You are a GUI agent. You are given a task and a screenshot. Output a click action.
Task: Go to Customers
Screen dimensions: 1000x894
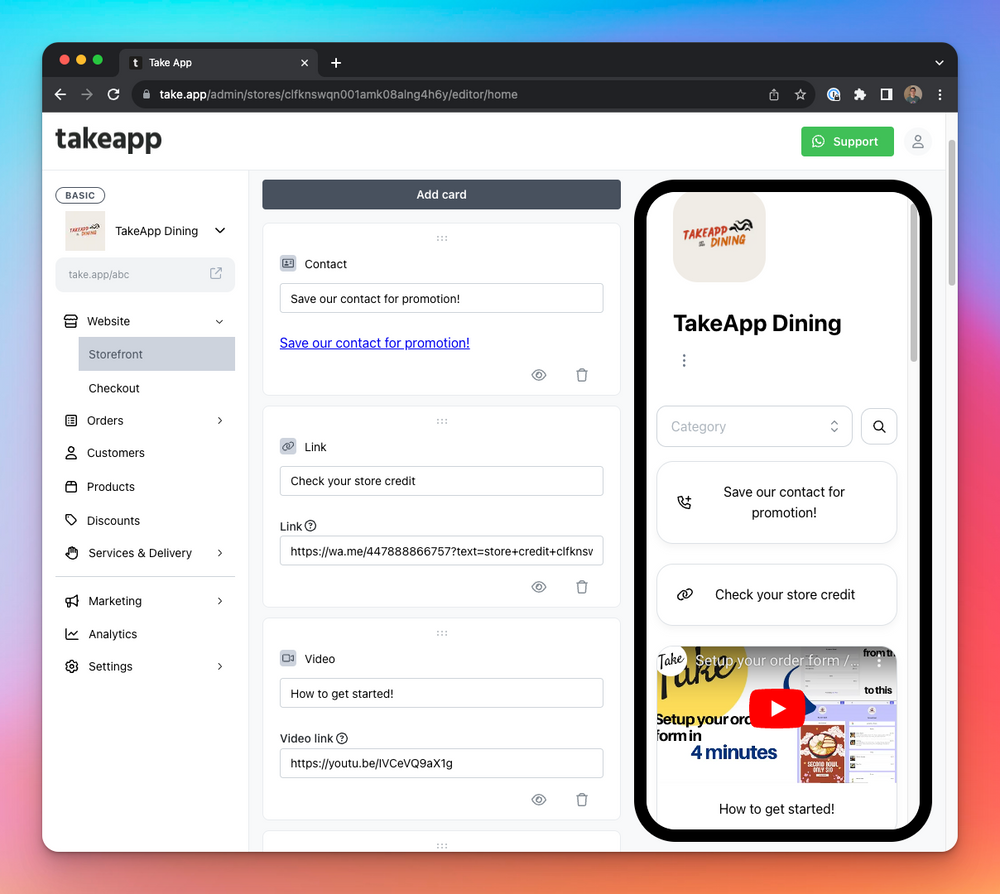(x=115, y=453)
